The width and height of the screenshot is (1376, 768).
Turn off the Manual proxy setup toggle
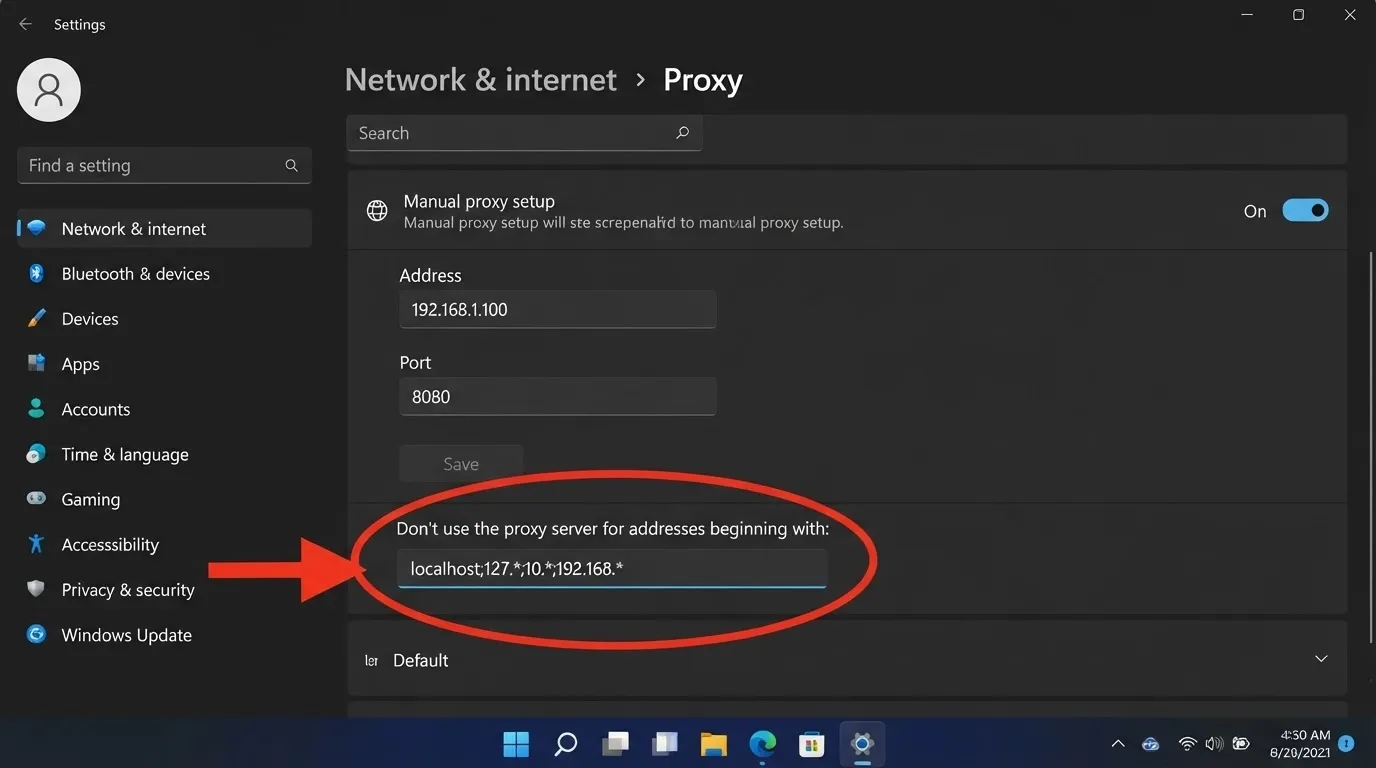[1305, 211]
